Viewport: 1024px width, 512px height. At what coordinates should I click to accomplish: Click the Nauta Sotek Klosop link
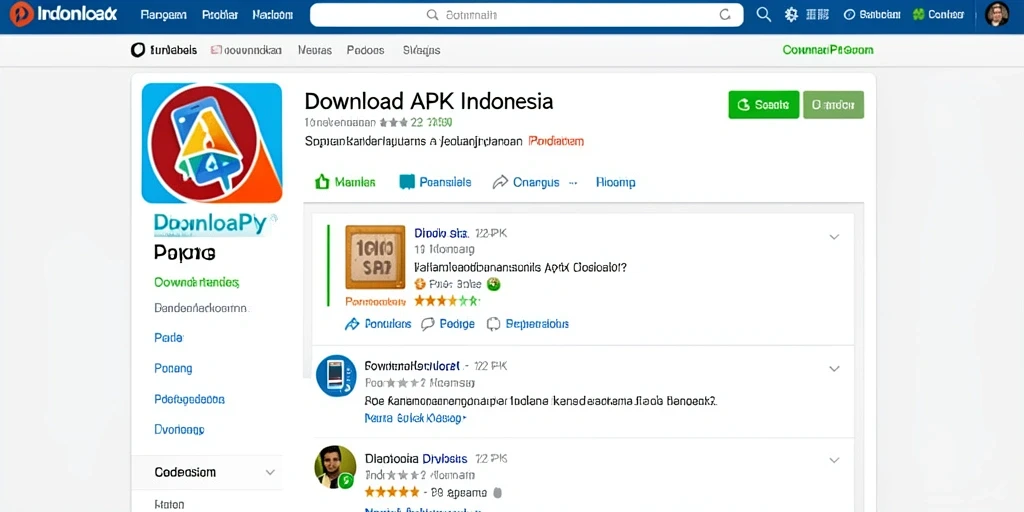coord(415,418)
